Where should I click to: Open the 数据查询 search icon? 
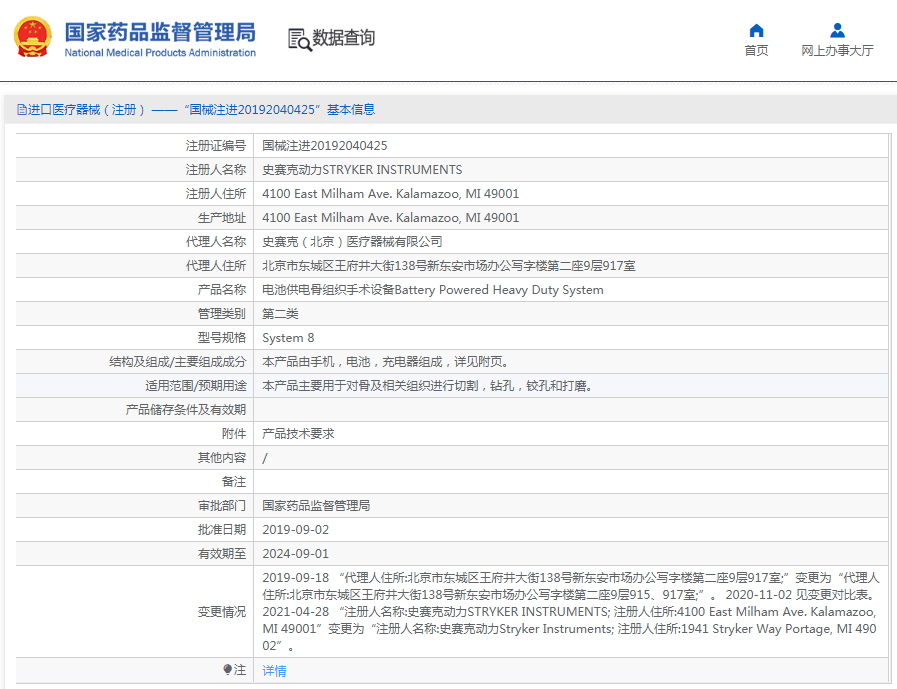[300, 39]
